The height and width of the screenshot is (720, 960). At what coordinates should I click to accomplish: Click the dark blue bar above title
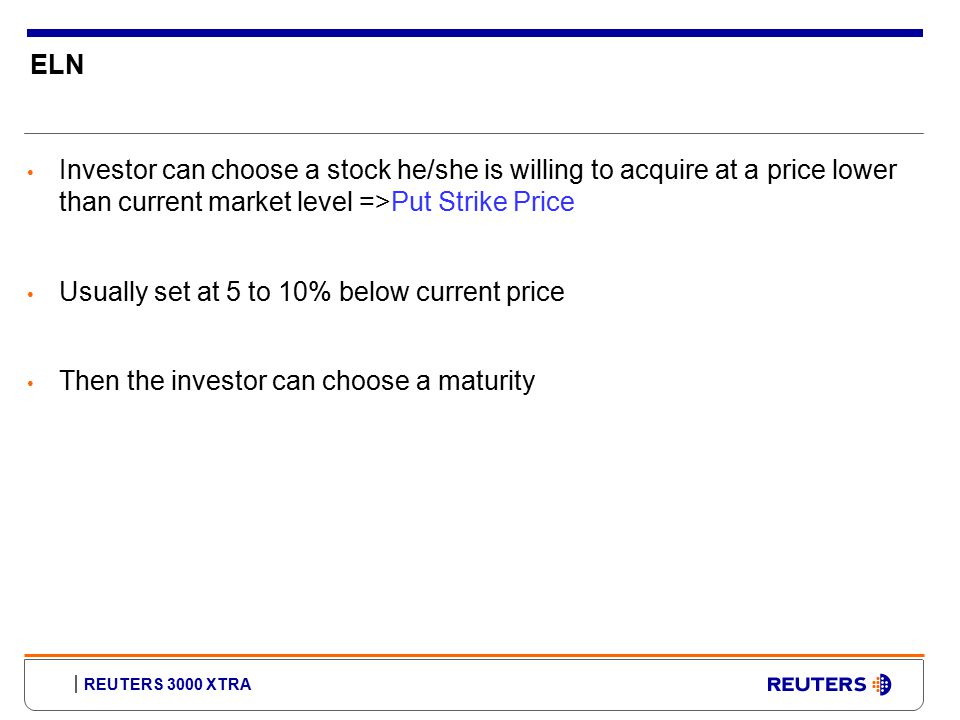pyautogui.click(x=474, y=33)
